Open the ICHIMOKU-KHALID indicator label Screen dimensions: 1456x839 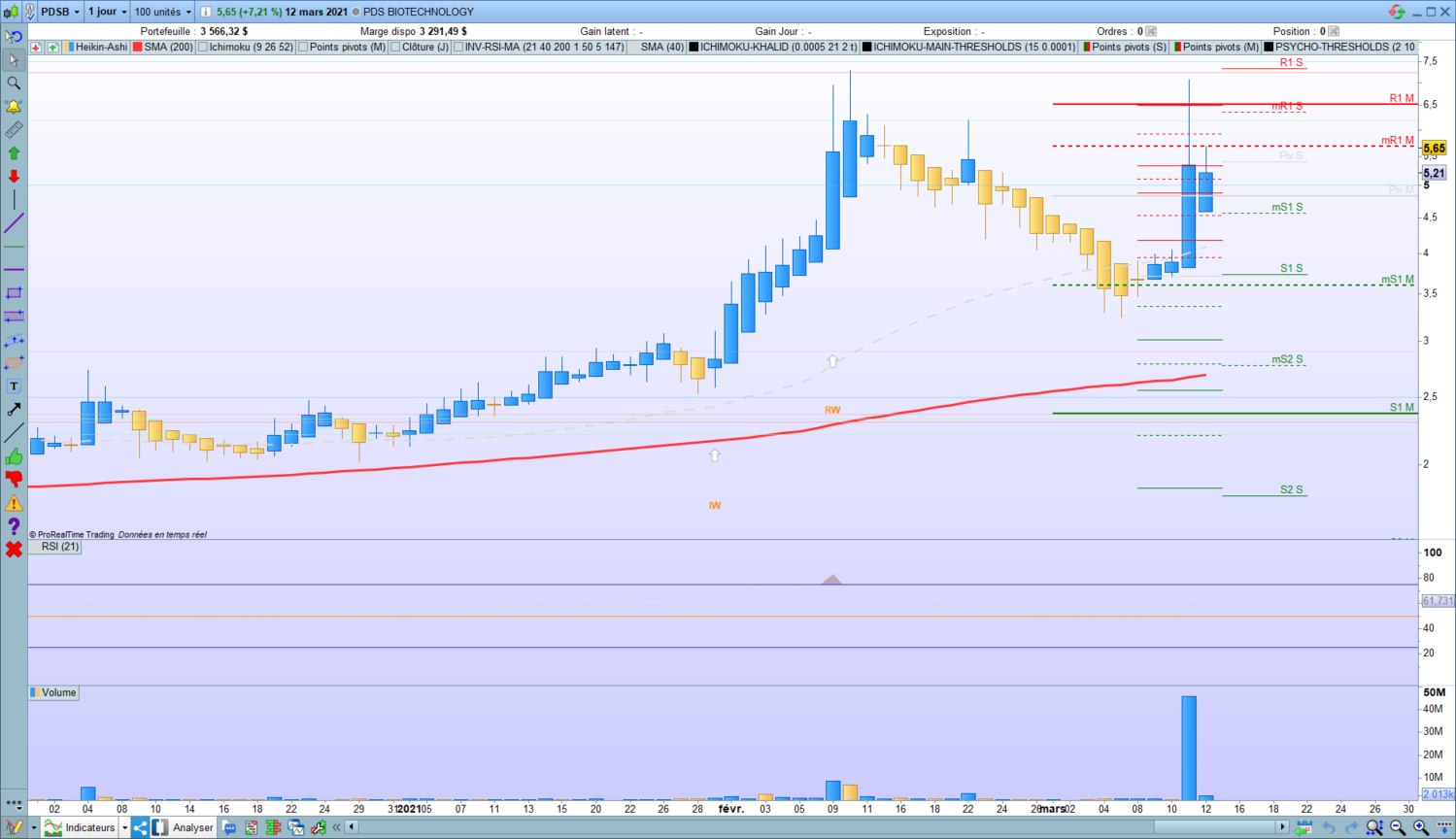(779, 47)
